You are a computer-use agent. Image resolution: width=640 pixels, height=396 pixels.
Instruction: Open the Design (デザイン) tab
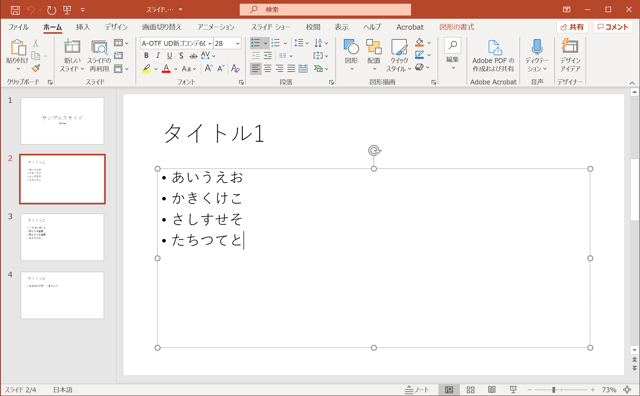116,27
